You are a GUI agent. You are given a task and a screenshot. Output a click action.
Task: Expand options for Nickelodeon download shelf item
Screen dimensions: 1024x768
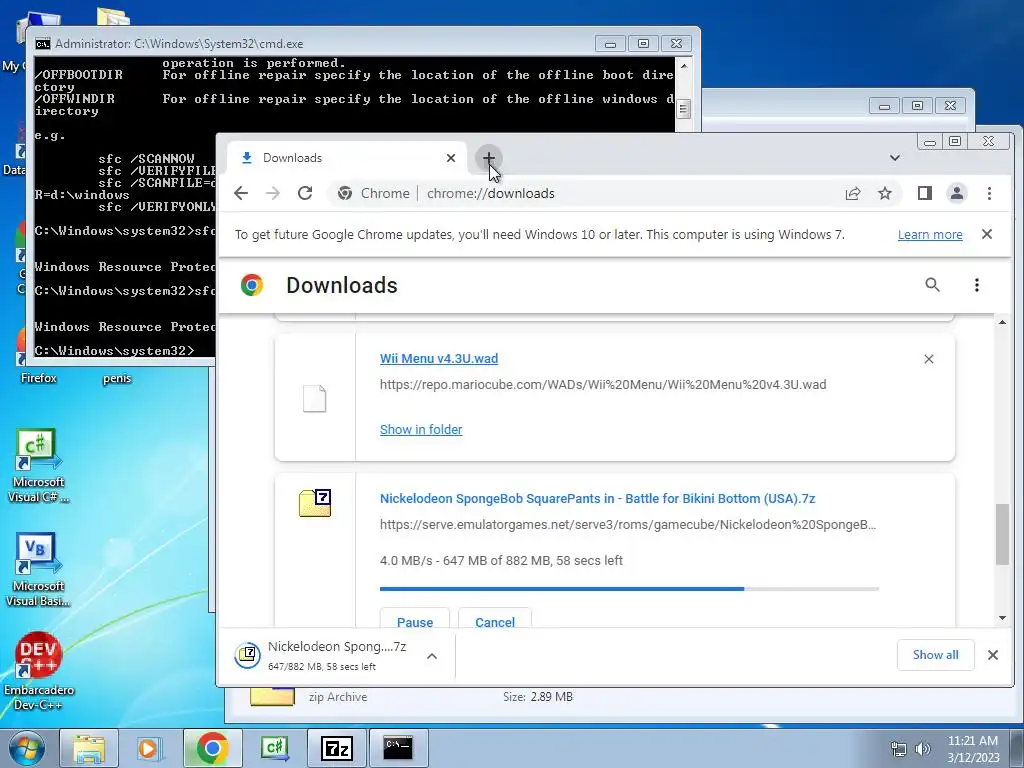point(432,656)
